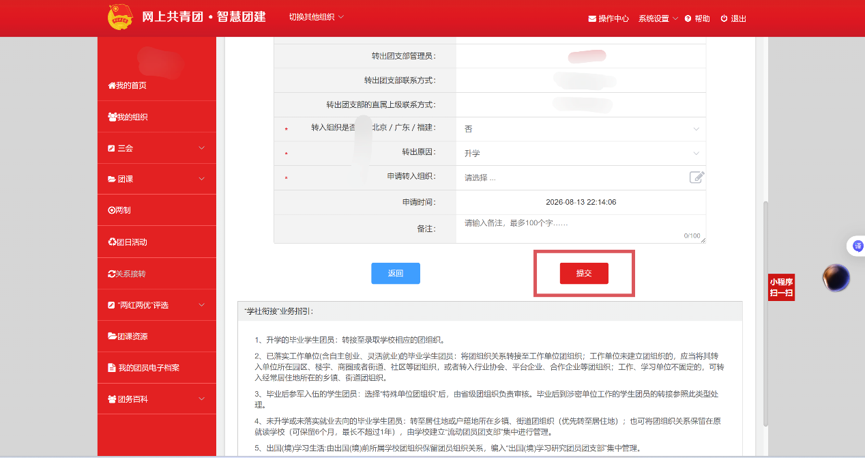Image resolution: width=865 pixels, height=458 pixels.
Task: Click the power icon beside 退出
Action: tap(724, 19)
